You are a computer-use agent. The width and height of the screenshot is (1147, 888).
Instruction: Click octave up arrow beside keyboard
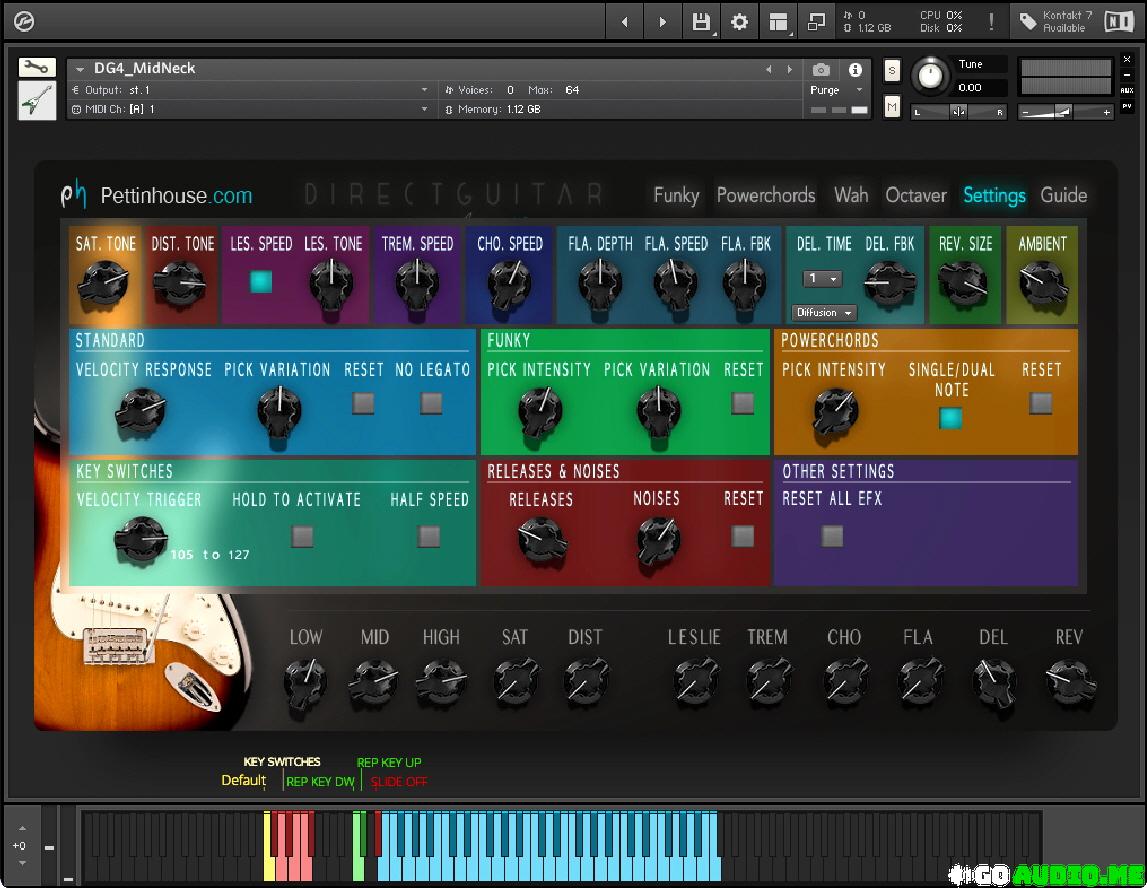22,828
